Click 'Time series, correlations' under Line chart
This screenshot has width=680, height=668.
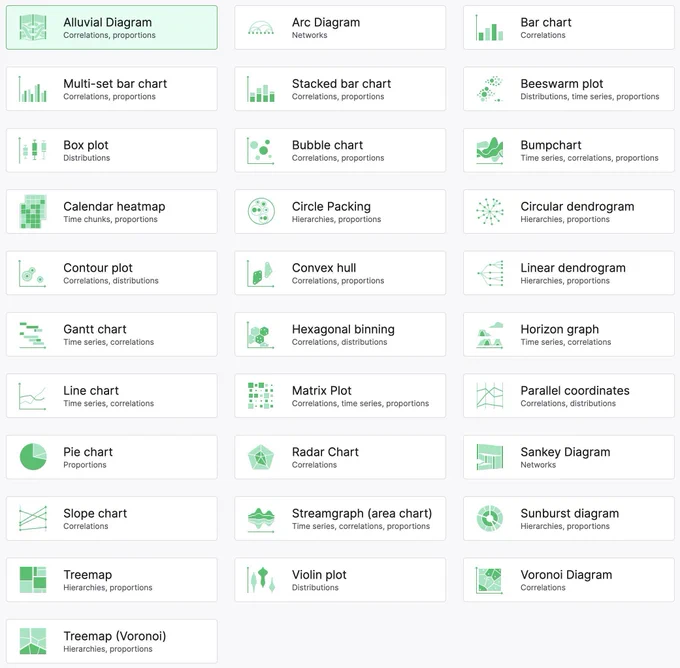(108, 403)
